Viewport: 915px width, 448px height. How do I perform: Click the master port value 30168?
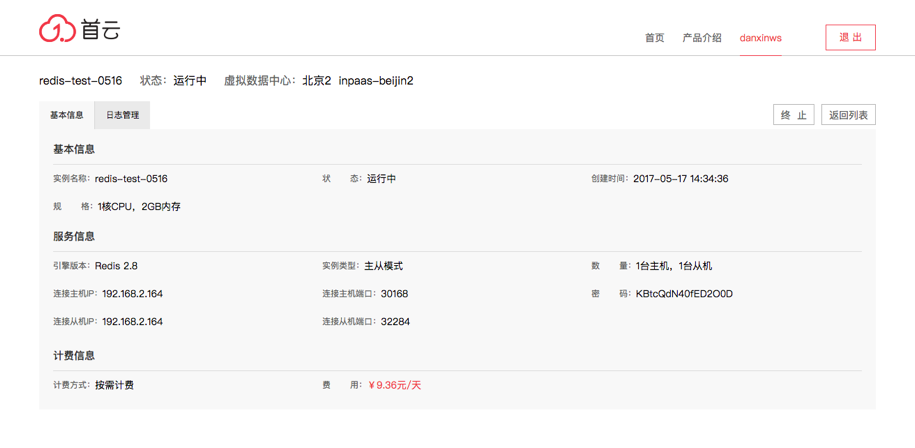(x=394, y=294)
